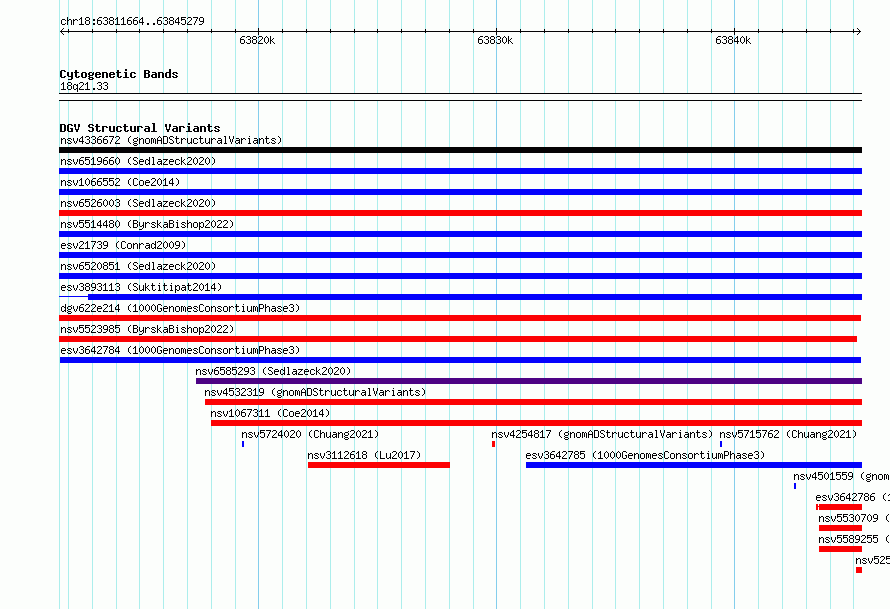Select the red nsv3112618 variant bar
The height and width of the screenshot is (609, 890).
point(379,465)
